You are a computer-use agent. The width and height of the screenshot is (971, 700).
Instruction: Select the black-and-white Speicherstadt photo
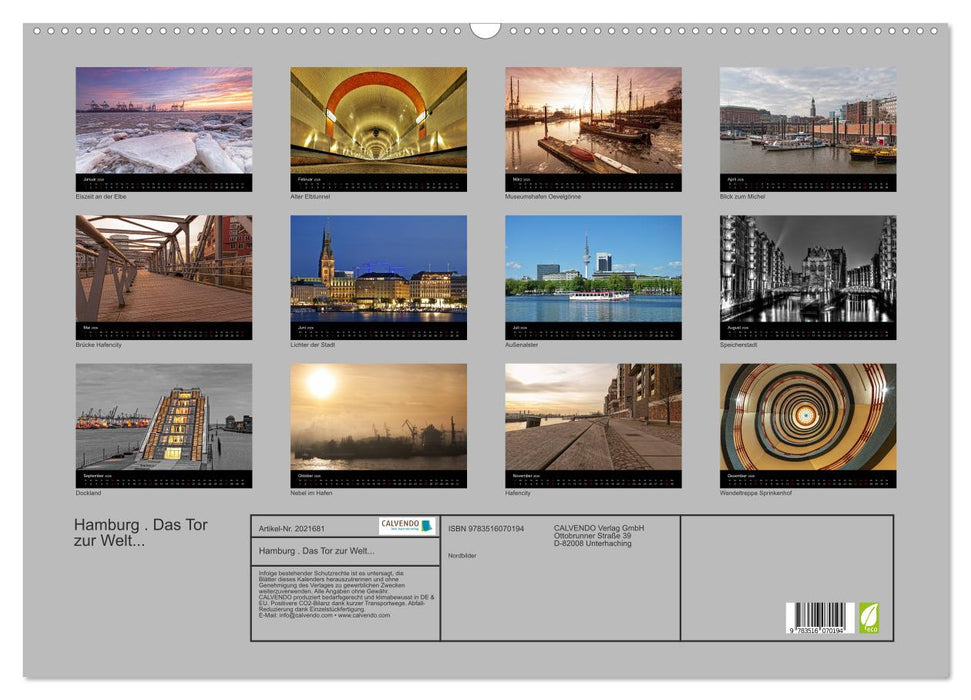click(x=807, y=269)
